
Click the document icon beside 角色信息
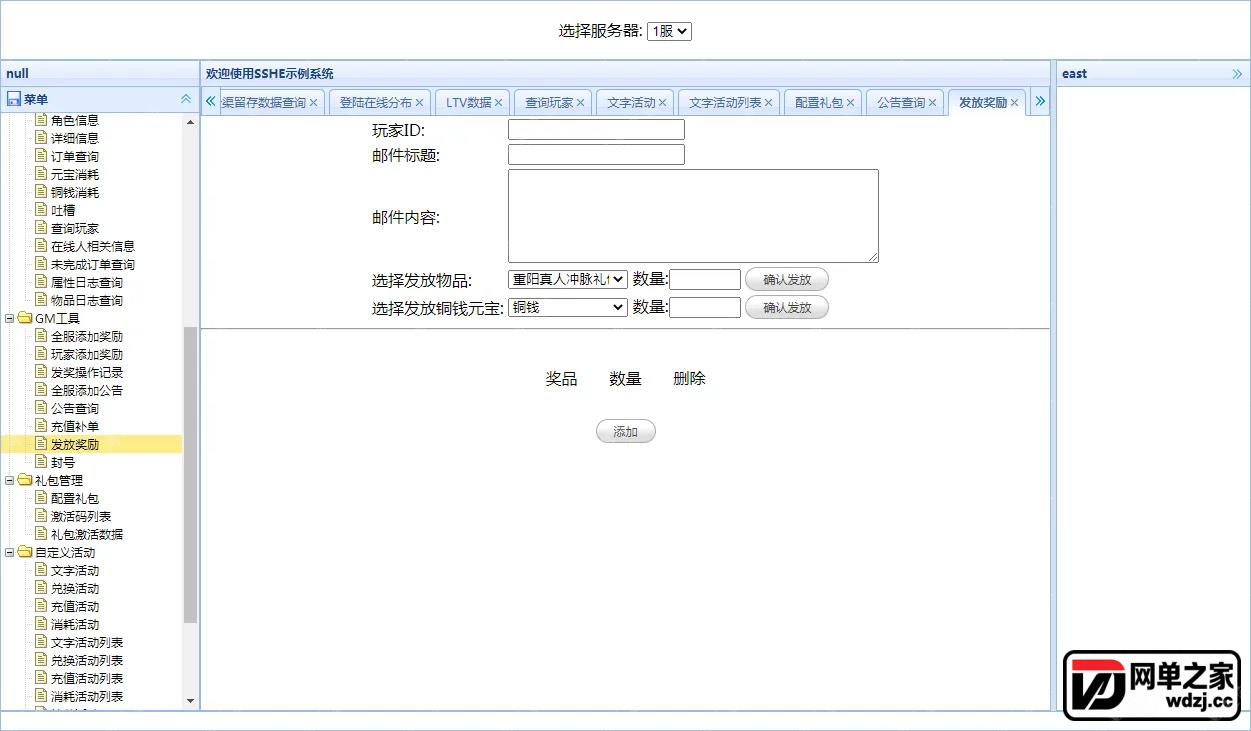point(41,120)
